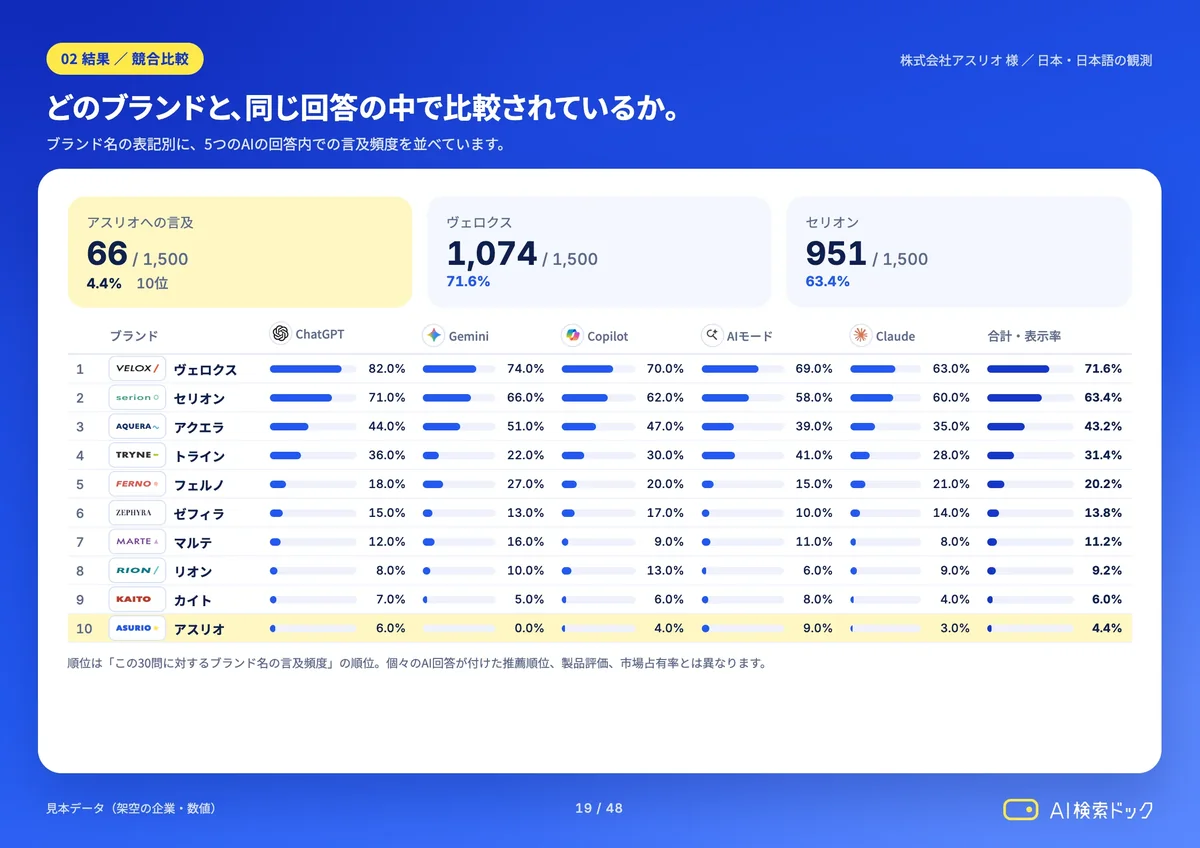
Task: Click the ChatGPT column label
Action: (320, 335)
